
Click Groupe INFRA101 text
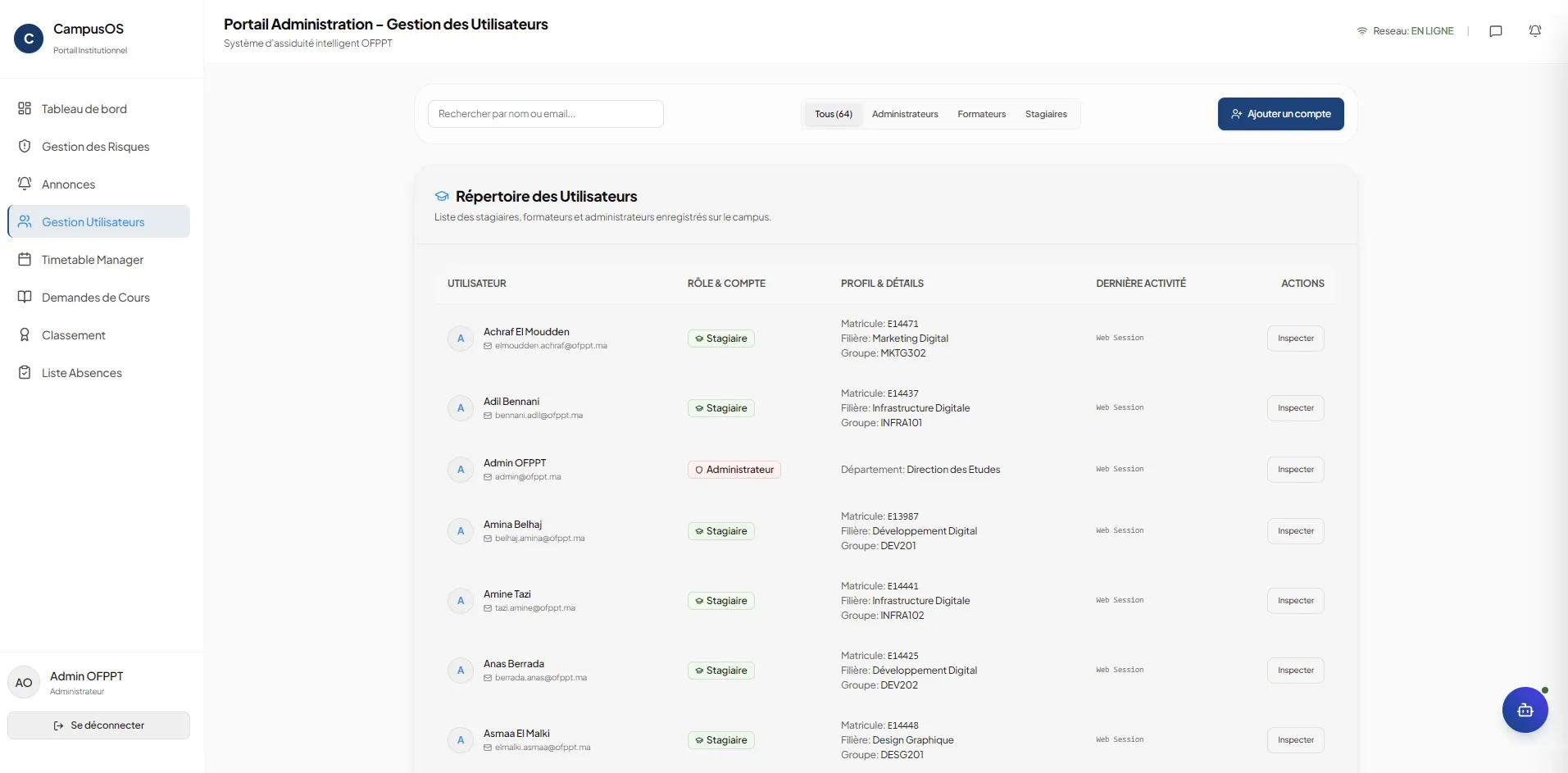click(x=881, y=423)
